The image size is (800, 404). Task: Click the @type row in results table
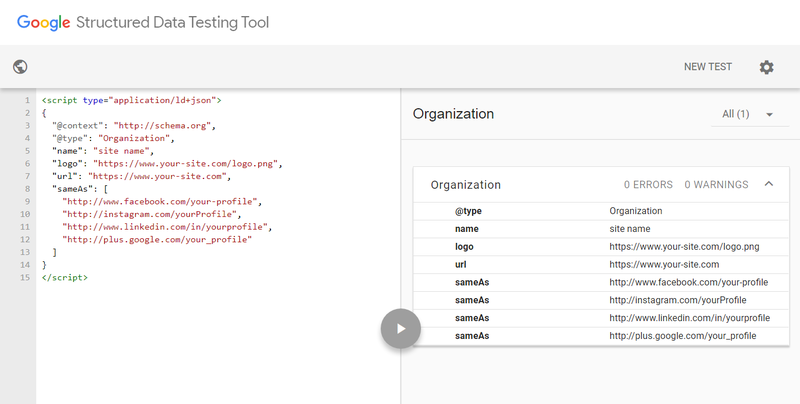pos(601,211)
